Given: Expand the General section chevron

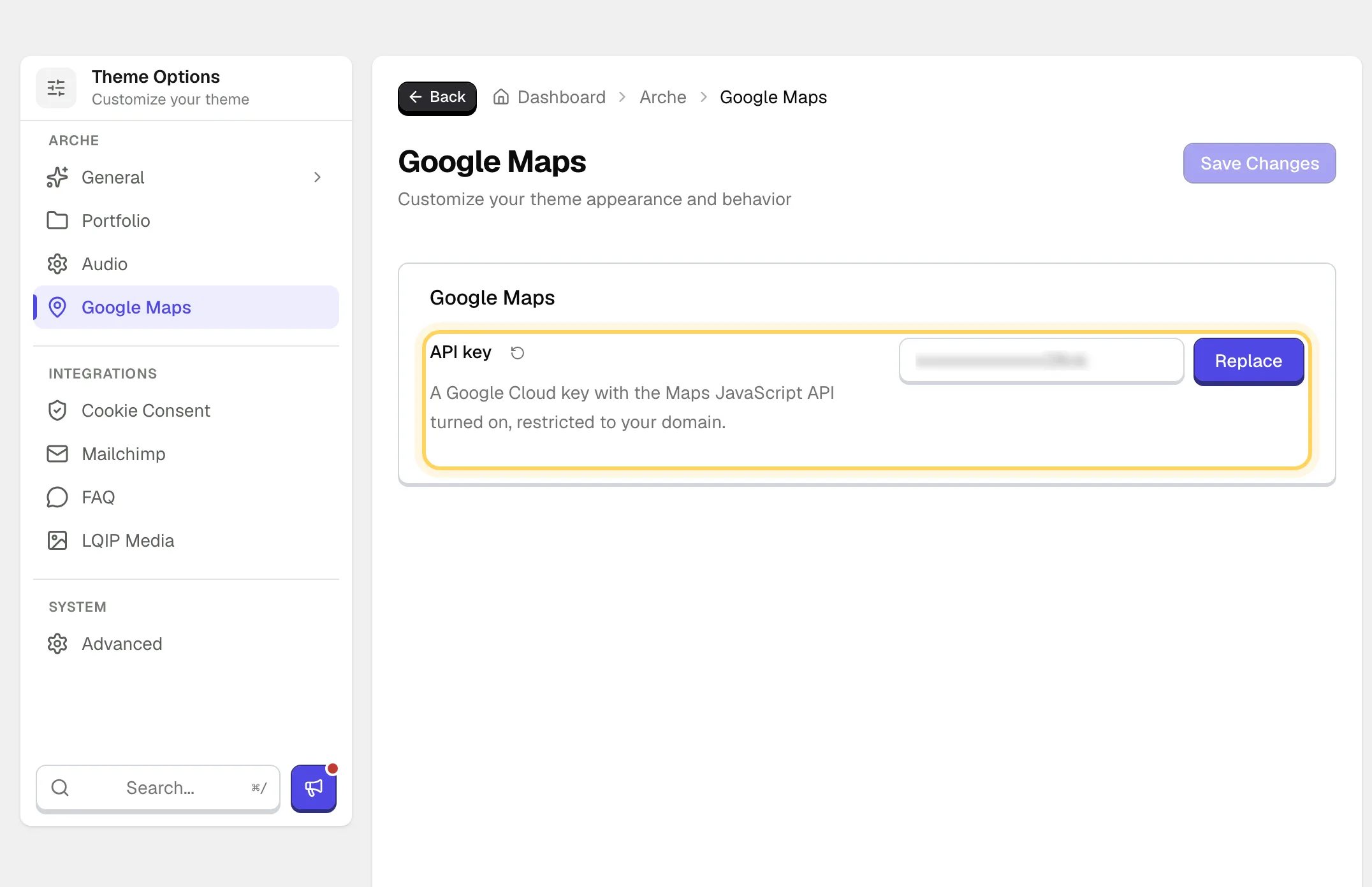Looking at the screenshot, I should point(317,177).
